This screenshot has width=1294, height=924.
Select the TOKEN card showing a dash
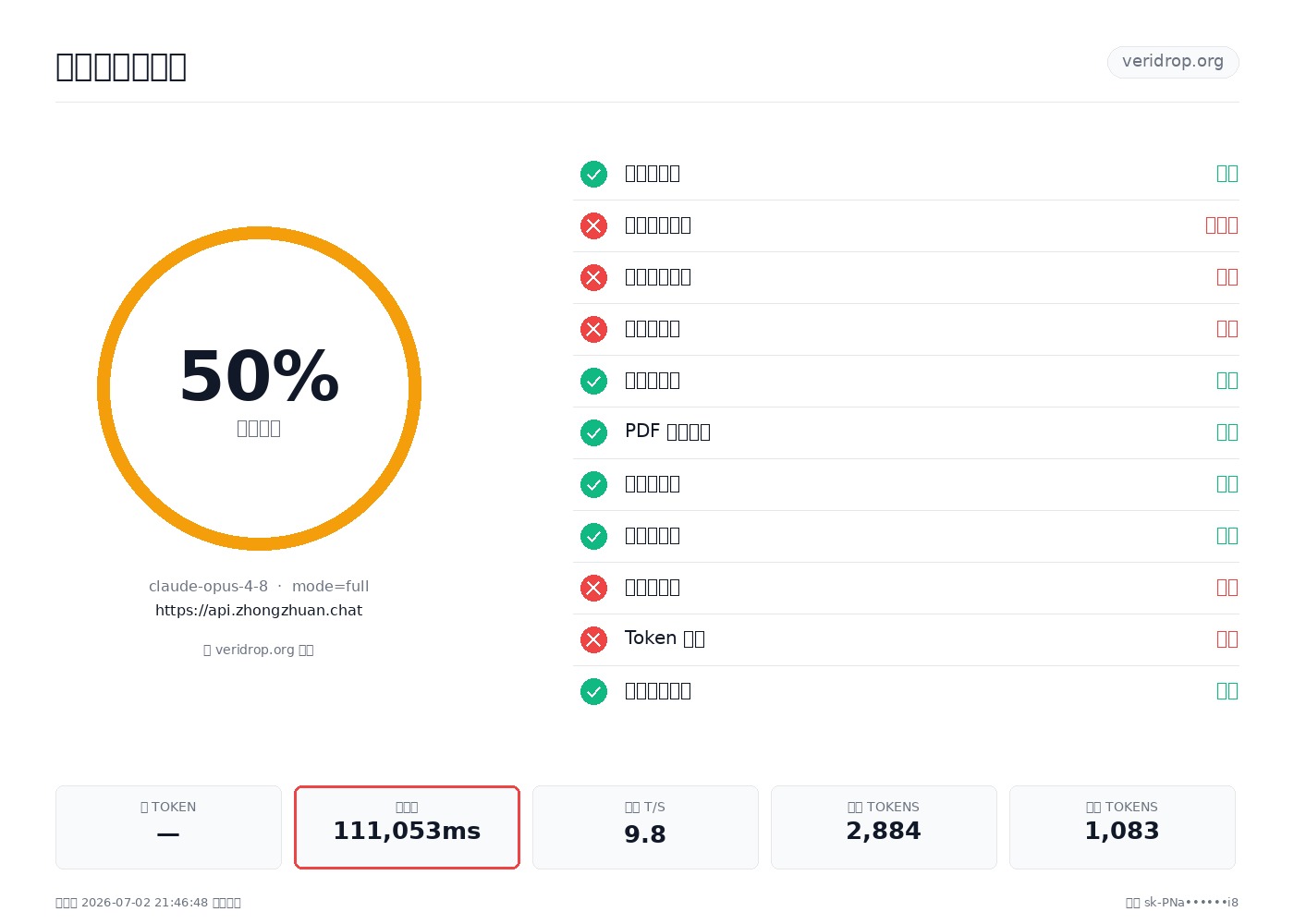[x=168, y=827]
